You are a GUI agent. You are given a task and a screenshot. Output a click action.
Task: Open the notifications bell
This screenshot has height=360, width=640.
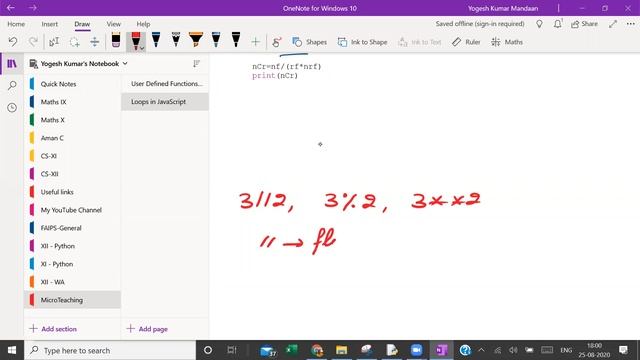558,24
